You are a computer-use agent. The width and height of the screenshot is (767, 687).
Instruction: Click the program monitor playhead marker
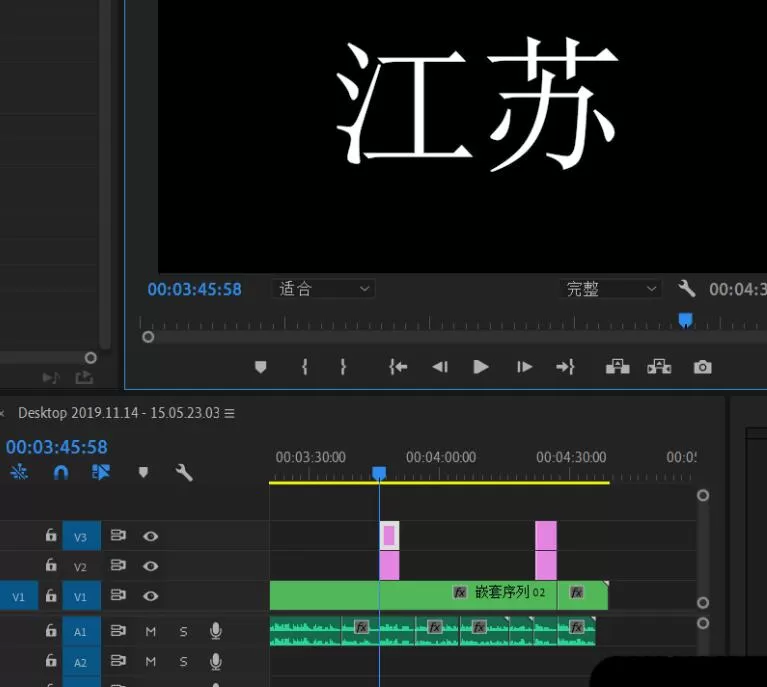[x=685, y=321]
